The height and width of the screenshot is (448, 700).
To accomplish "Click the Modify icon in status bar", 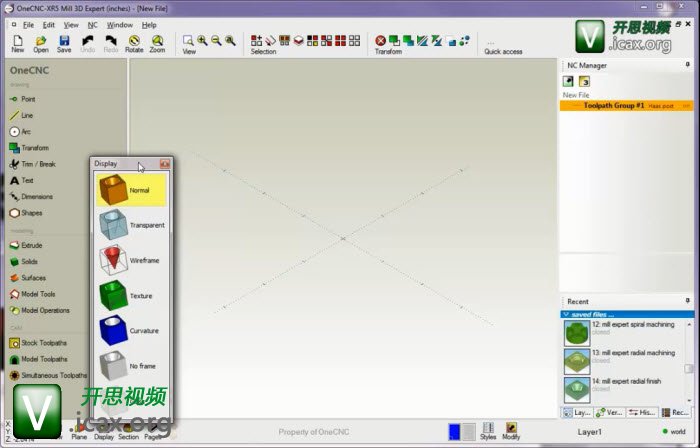I will 511,431.
